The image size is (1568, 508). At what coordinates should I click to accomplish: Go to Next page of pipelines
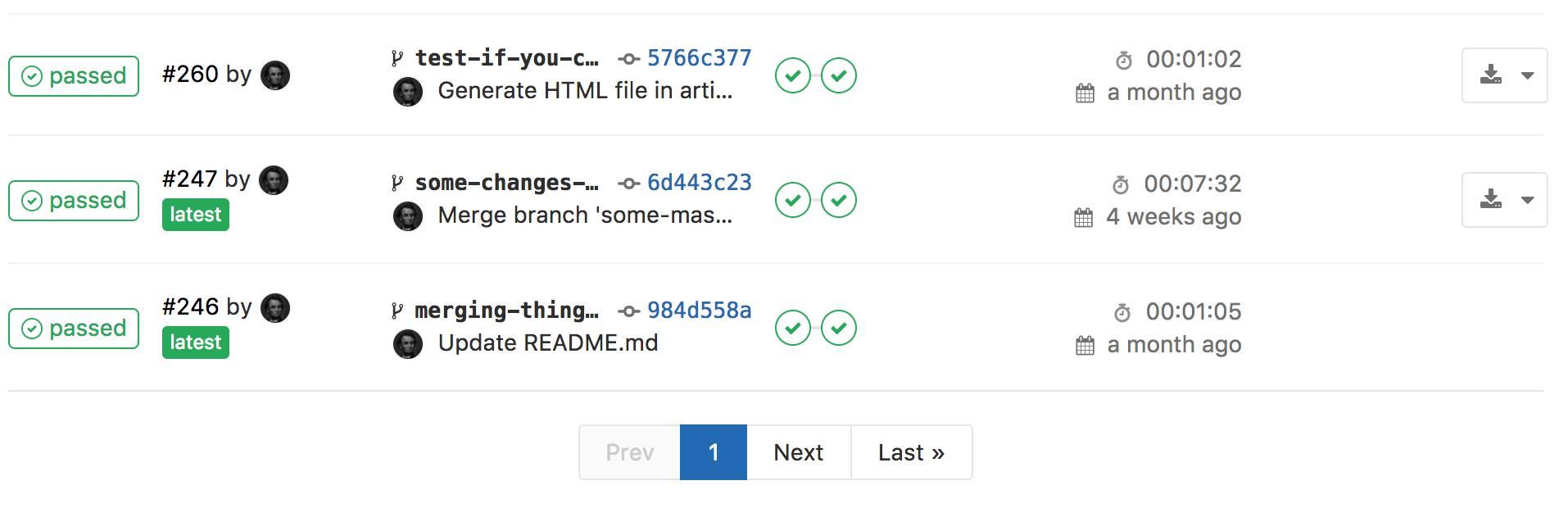pos(799,452)
